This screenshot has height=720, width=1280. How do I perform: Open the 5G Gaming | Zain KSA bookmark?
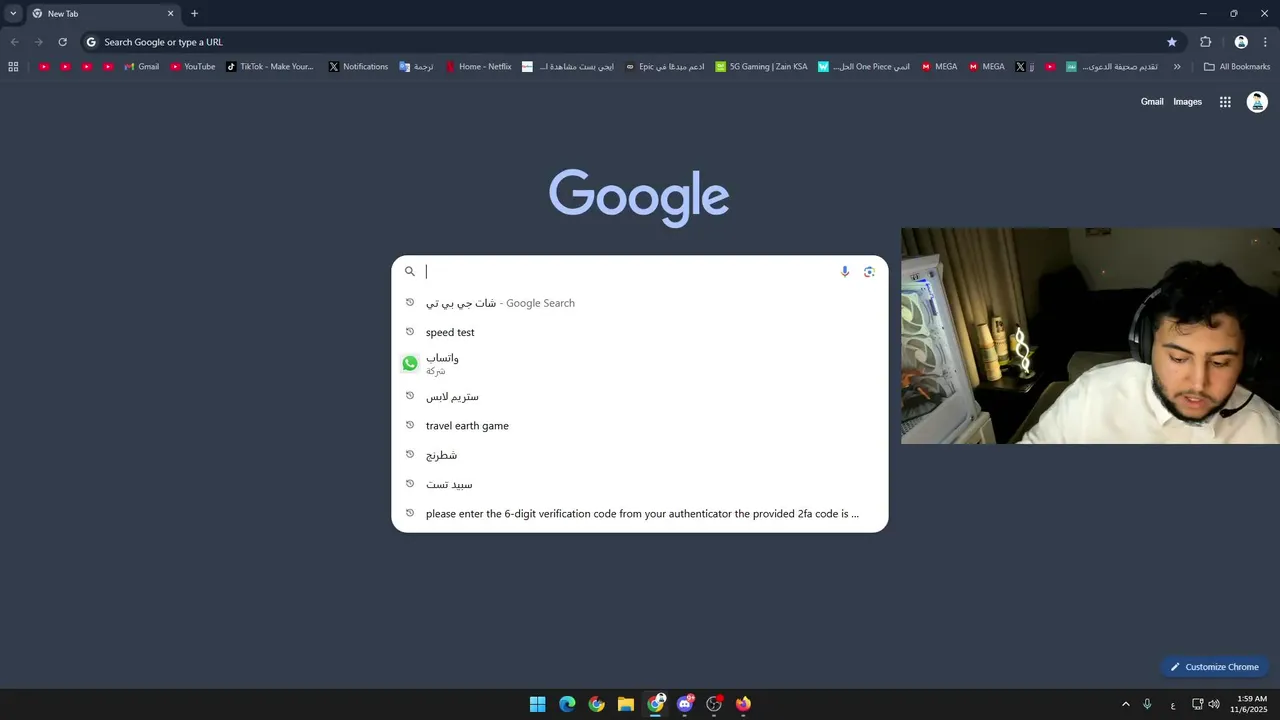point(761,67)
